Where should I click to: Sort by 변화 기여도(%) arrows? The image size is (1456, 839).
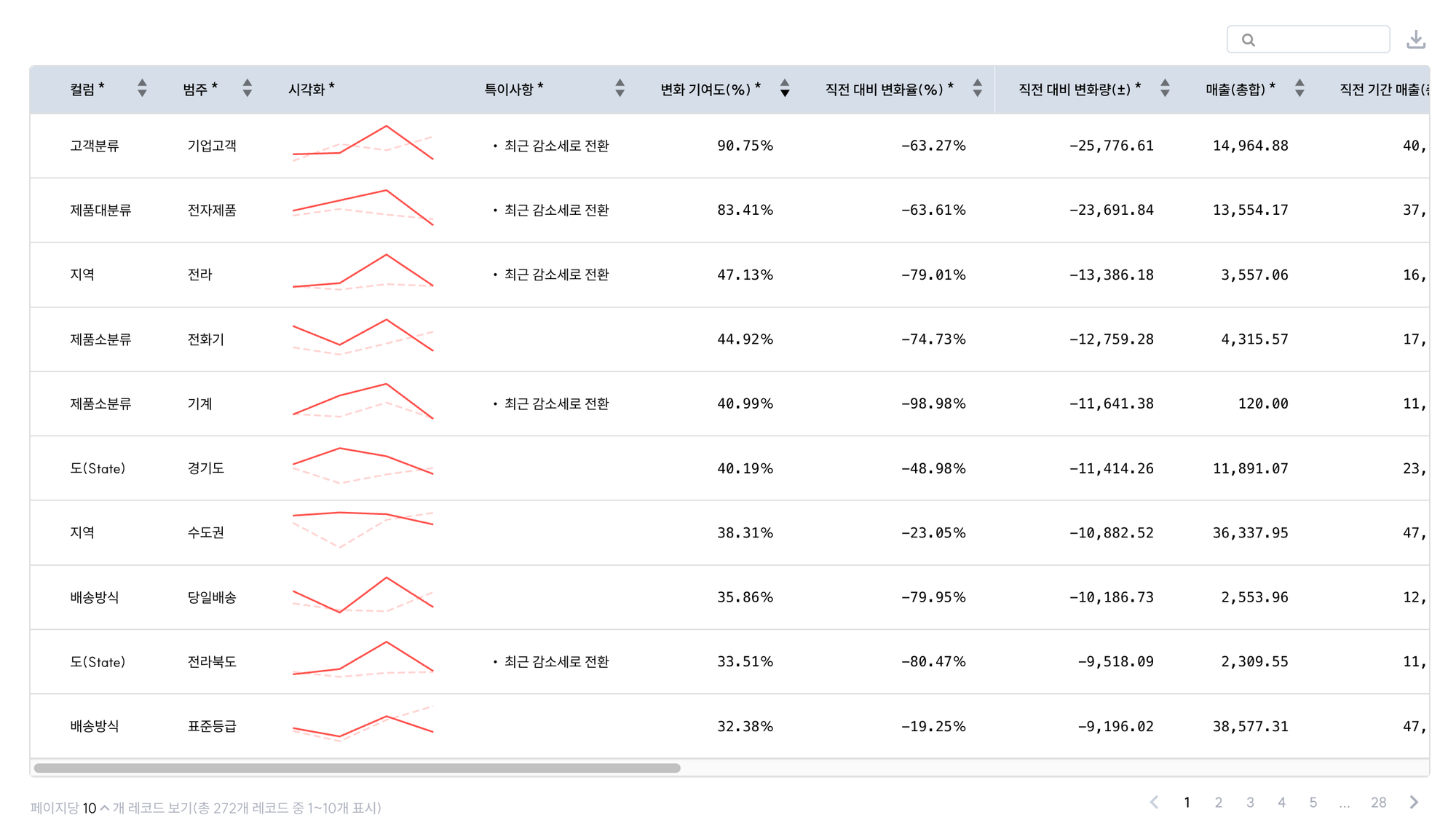point(784,88)
